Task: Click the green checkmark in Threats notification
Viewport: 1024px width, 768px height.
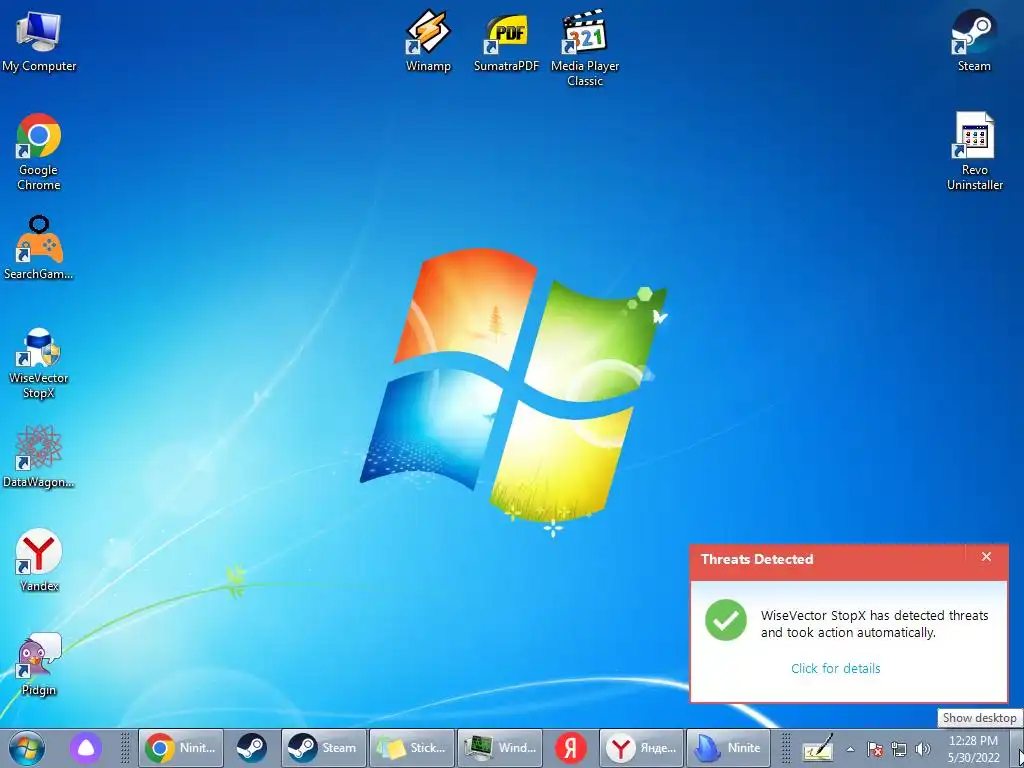Action: 726,620
